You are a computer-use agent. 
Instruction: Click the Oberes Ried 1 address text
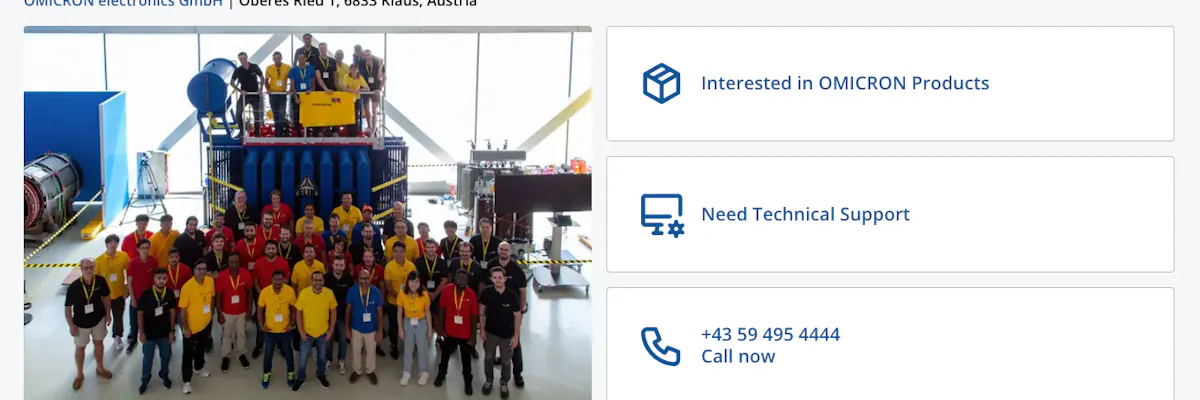(357, 3)
